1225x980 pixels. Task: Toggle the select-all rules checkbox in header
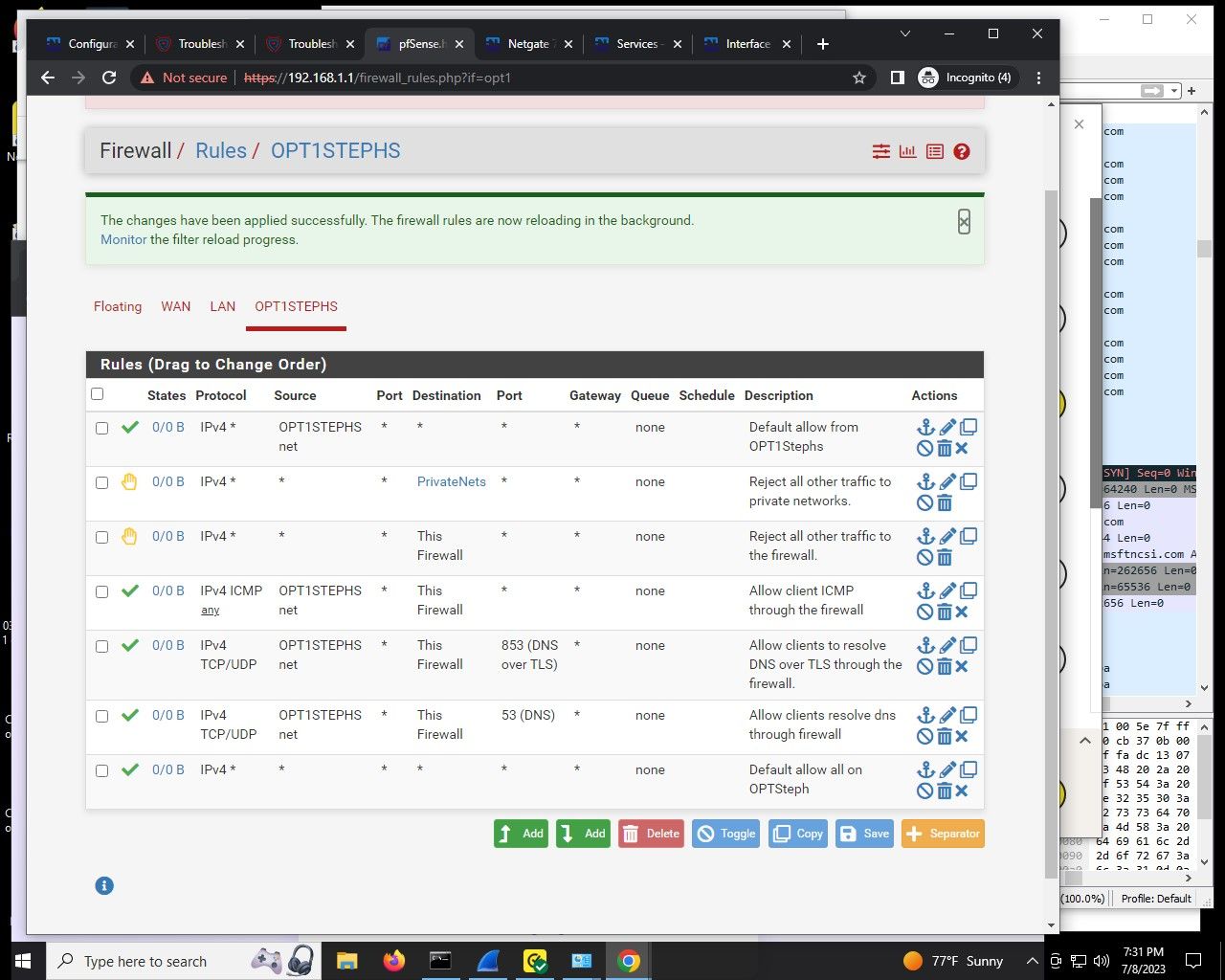[97, 394]
